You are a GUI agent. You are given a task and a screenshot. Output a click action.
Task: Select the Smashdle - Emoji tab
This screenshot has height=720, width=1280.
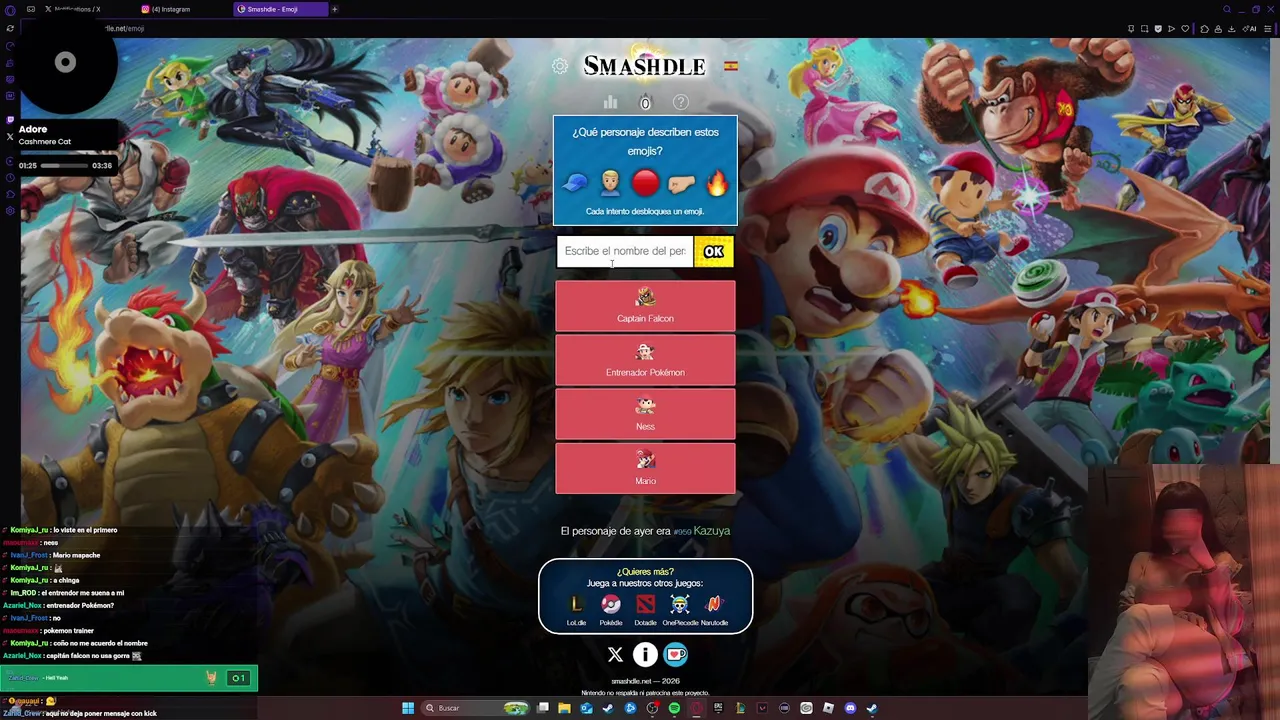pos(279,9)
